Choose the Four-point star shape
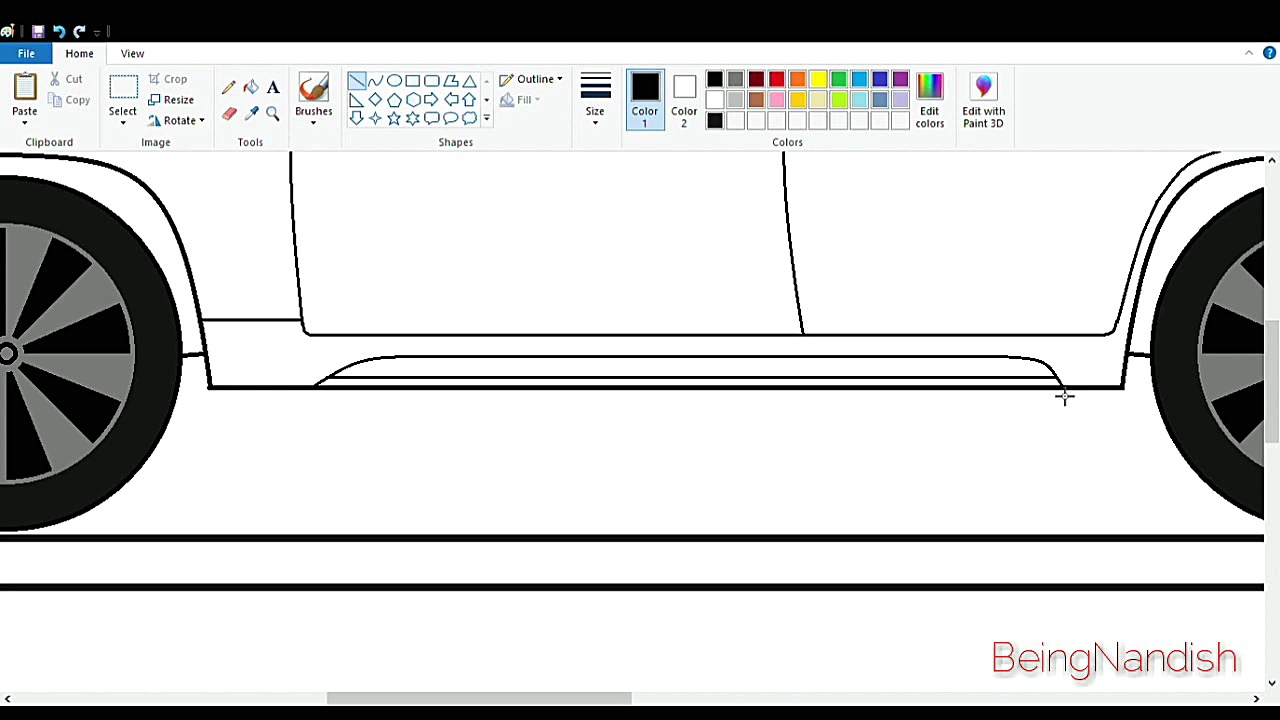1280x720 pixels. point(375,118)
